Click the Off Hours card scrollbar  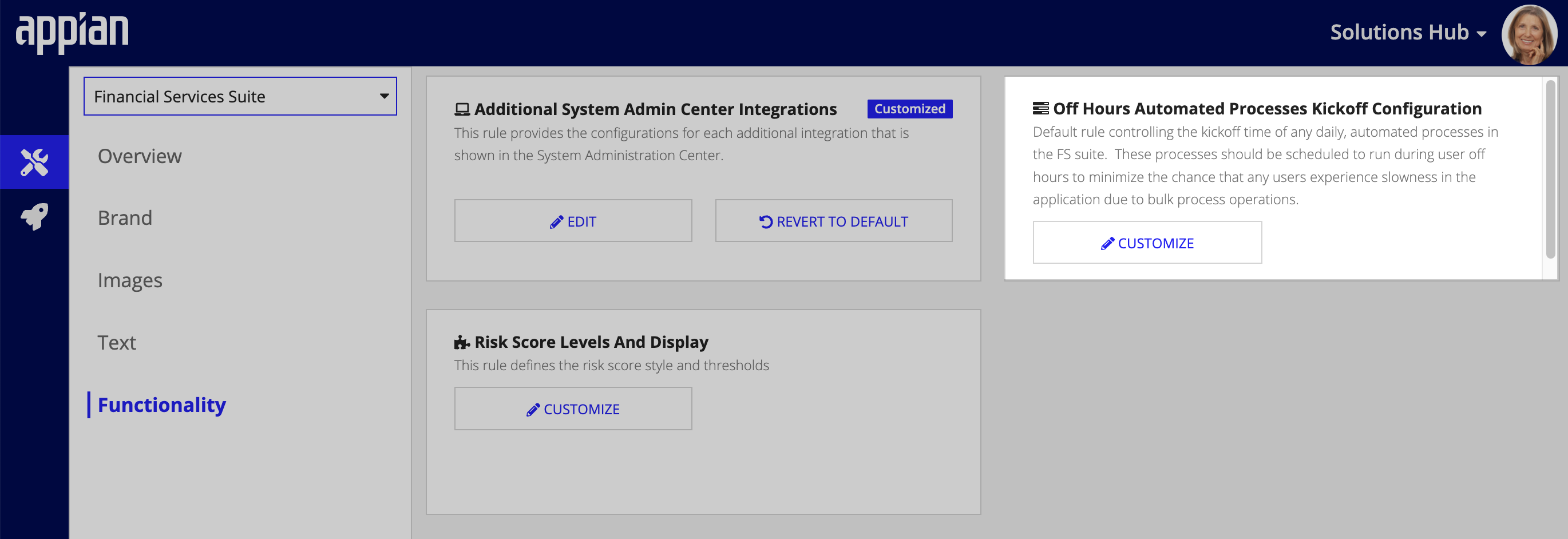coord(1550,171)
